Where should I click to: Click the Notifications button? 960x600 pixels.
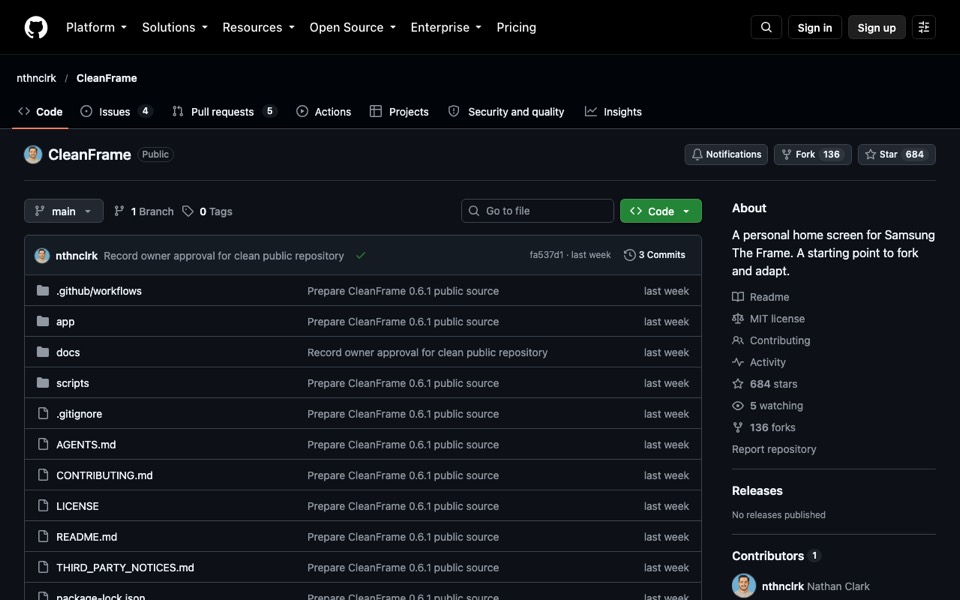click(726, 154)
